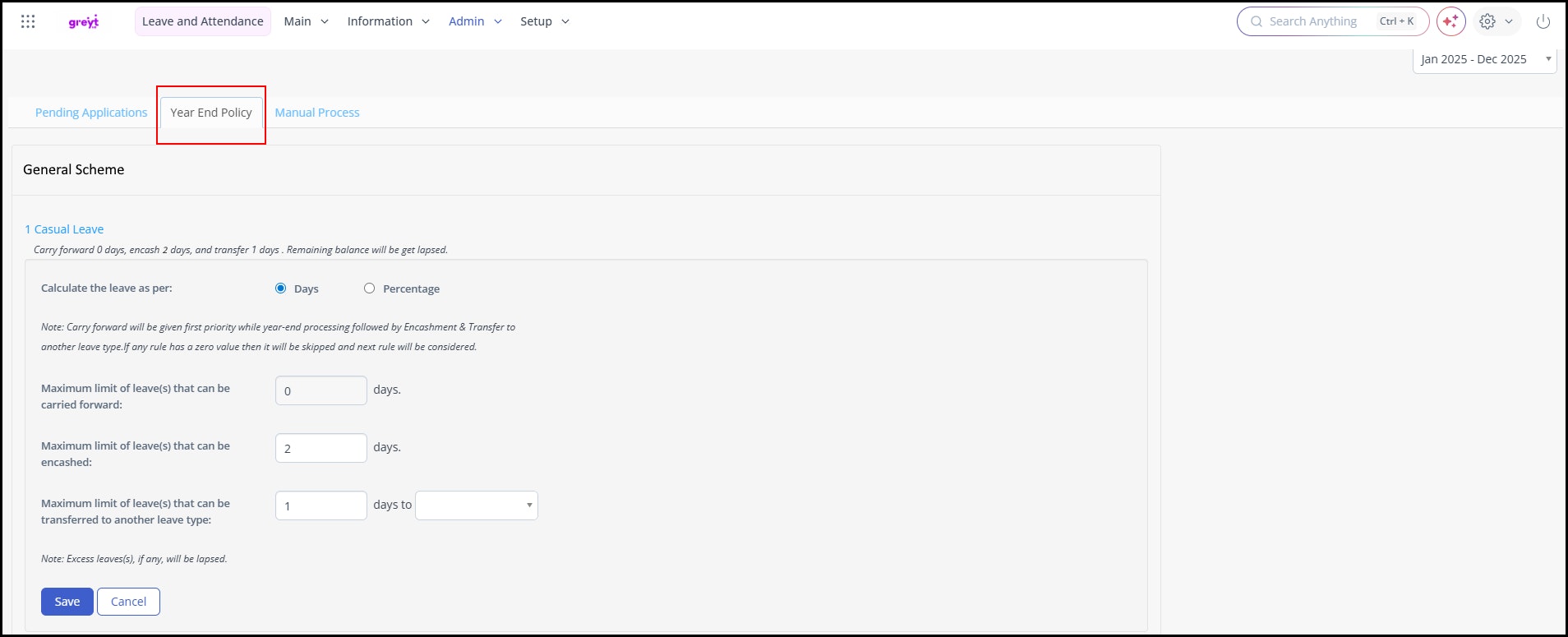
Task: Open the 1 Casual Leave link
Action: [64, 229]
